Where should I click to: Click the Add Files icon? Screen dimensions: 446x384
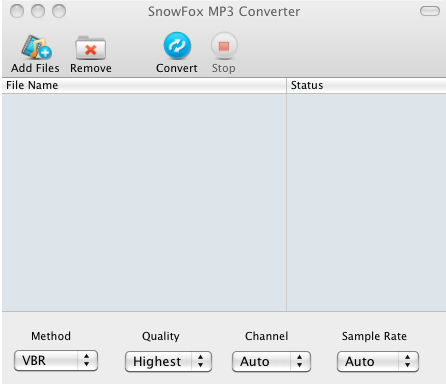click(x=36, y=47)
